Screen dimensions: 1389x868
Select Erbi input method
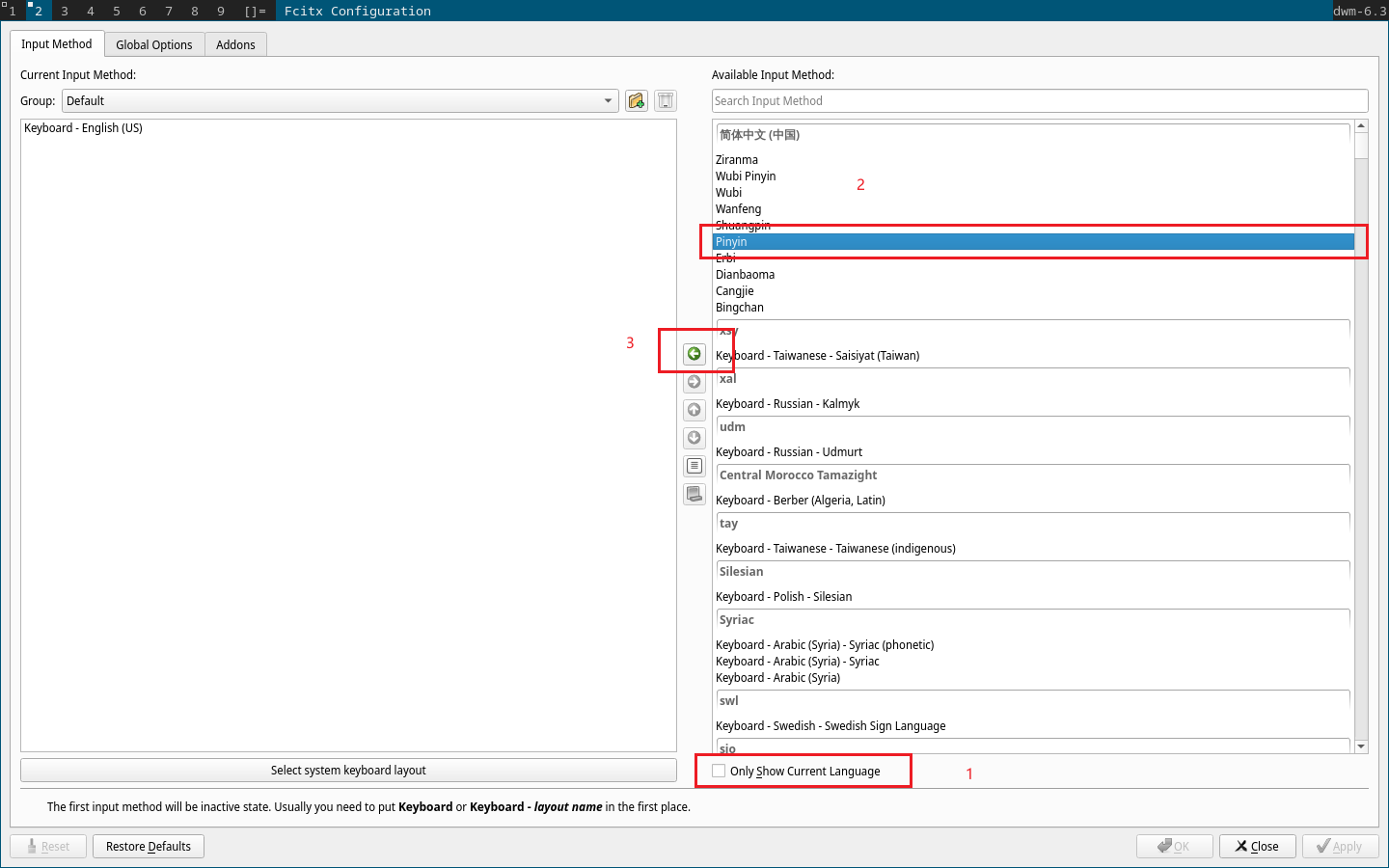coord(1033,258)
